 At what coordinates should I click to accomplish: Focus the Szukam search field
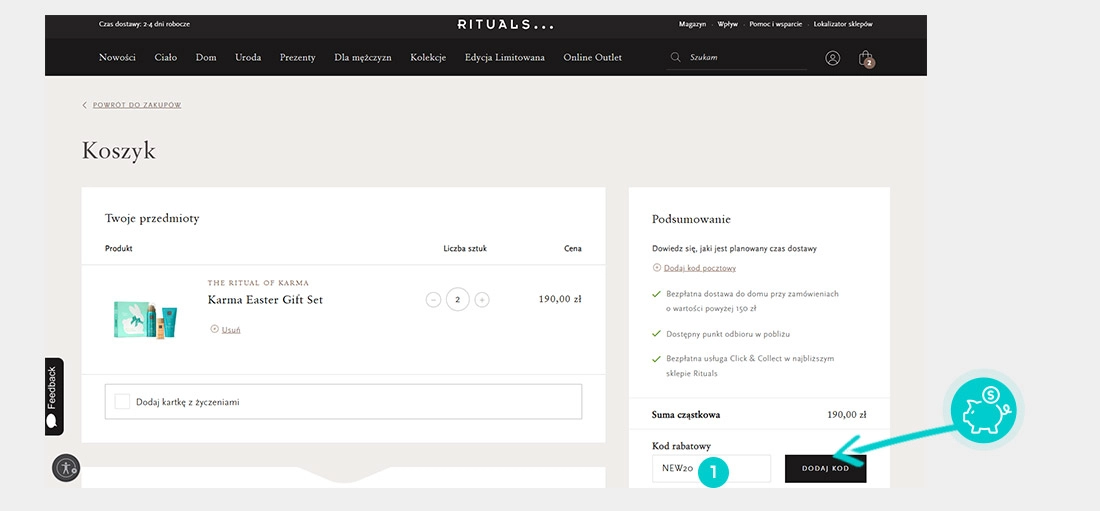coord(737,58)
